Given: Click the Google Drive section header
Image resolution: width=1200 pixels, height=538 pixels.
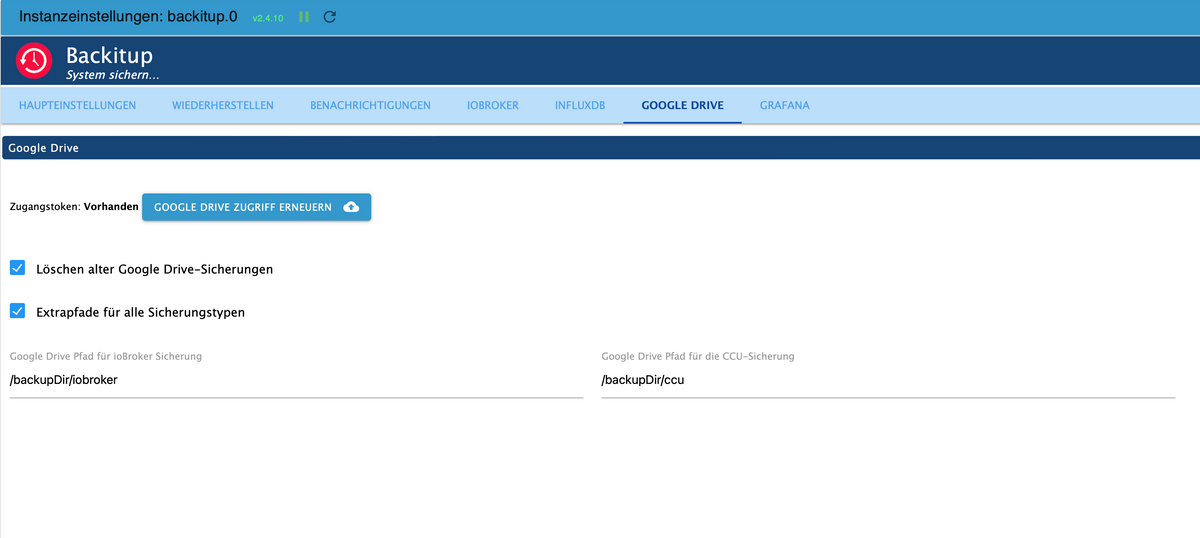Looking at the screenshot, I should click(600, 148).
